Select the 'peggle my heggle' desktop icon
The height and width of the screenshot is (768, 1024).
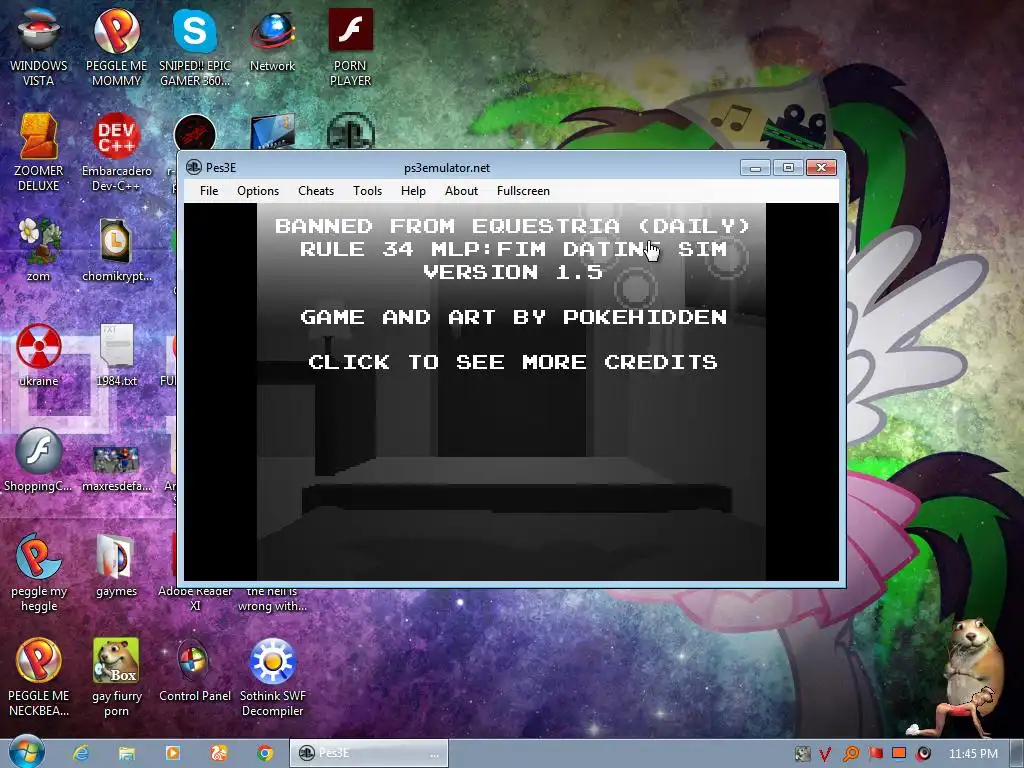tap(39, 573)
